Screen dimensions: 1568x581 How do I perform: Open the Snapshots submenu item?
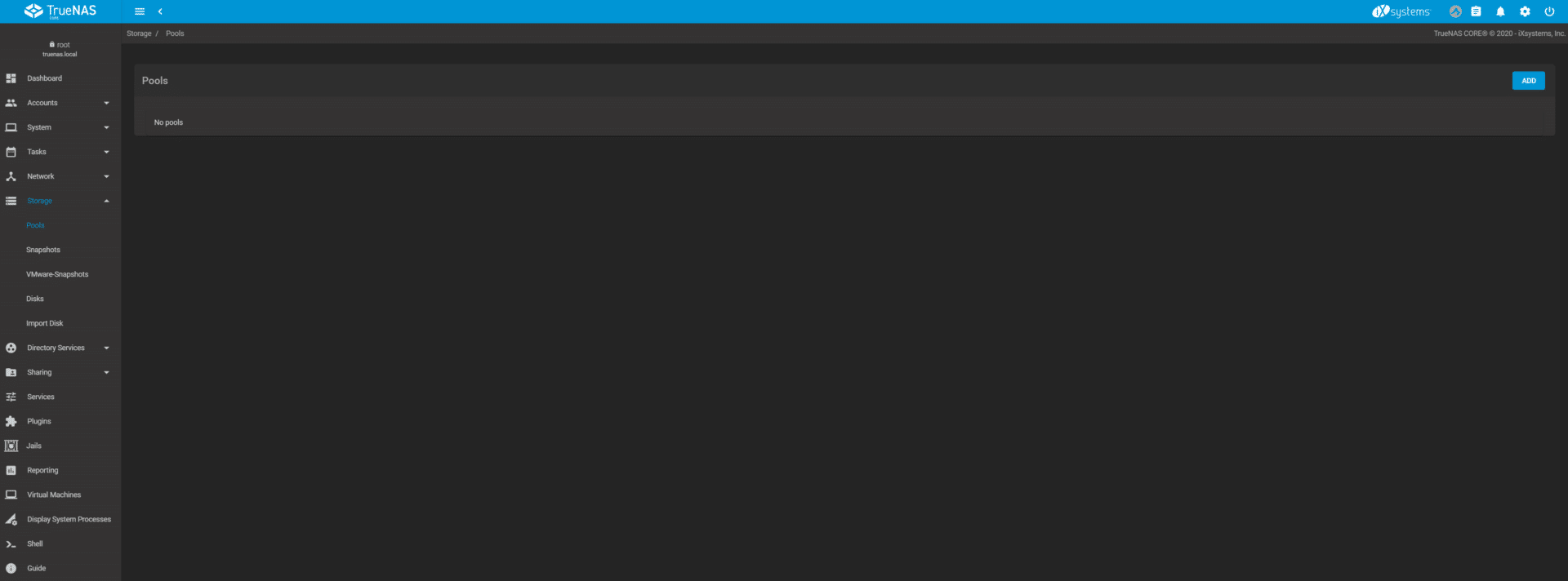43,250
